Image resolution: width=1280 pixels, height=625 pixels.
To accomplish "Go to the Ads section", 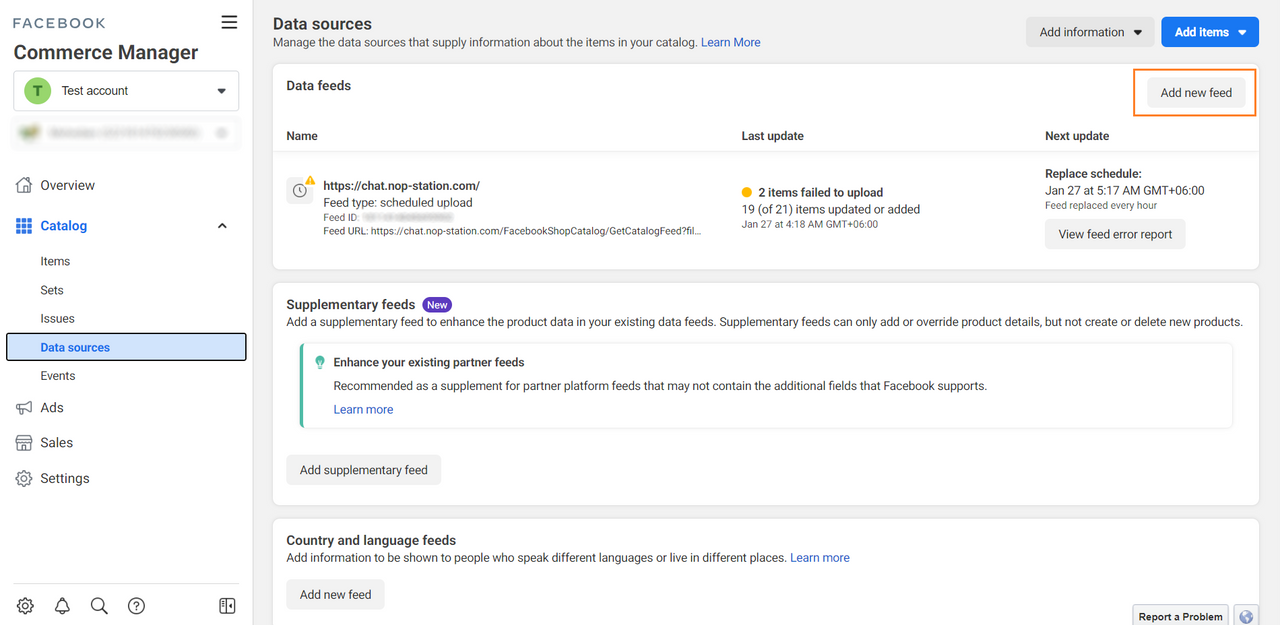I will pyautogui.click(x=52, y=408).
